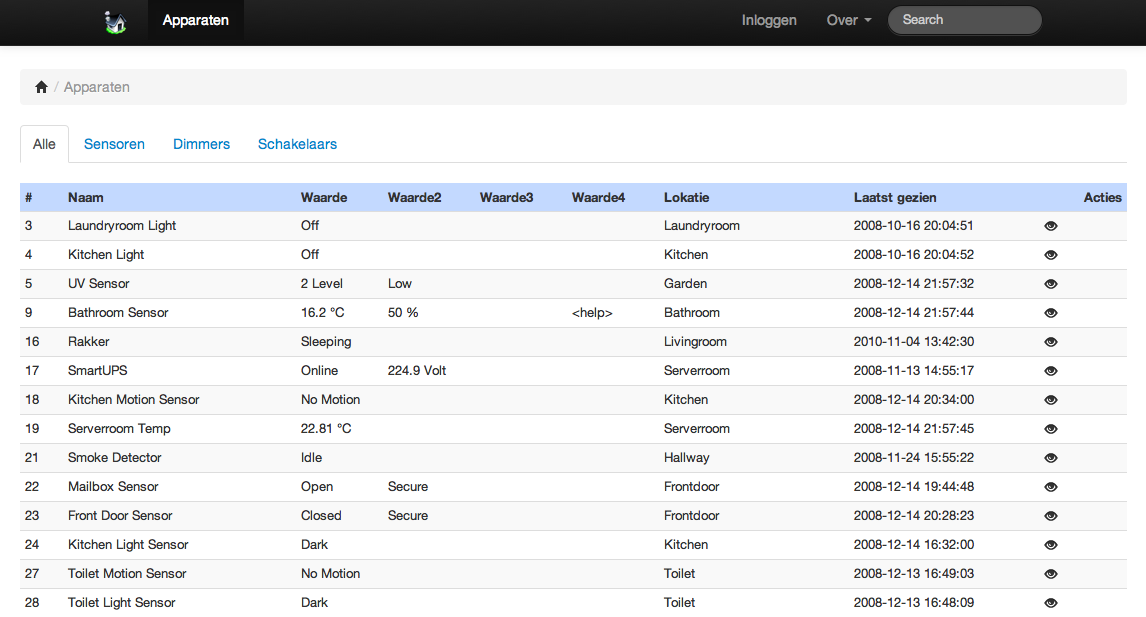Click the Inloggen link
The width and height of the screenshot is (1146, 617).
click(x=769, y=20)
